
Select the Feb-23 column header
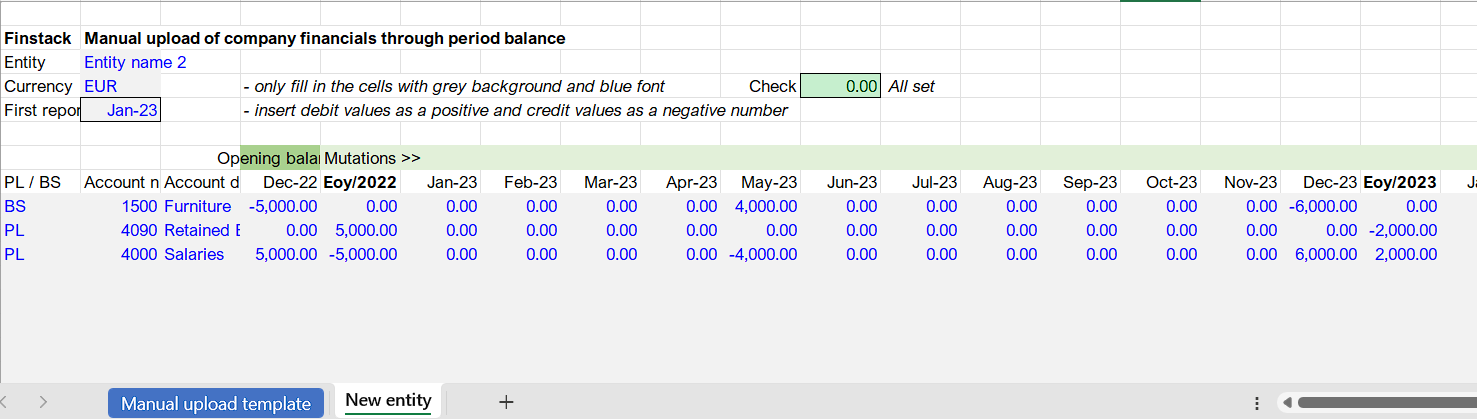click(x=520, y=182)
